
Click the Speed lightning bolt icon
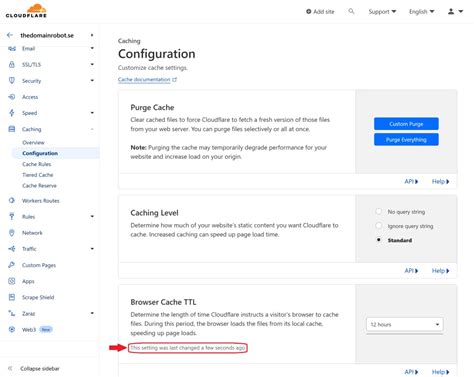click(x=12, y=113)
